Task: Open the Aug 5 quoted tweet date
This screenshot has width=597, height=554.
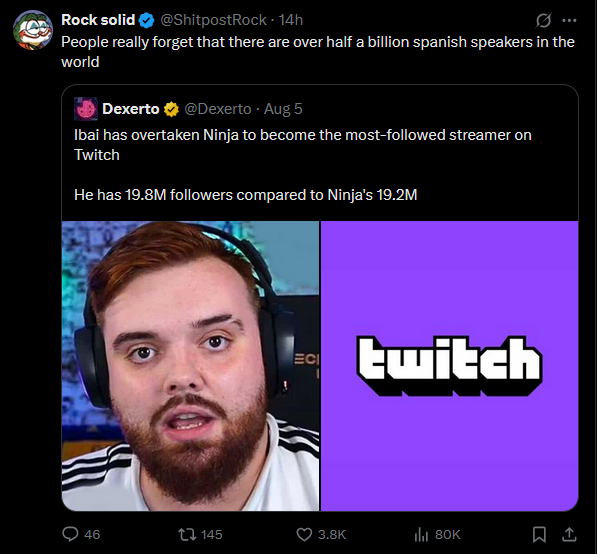Action: [283, 109]
